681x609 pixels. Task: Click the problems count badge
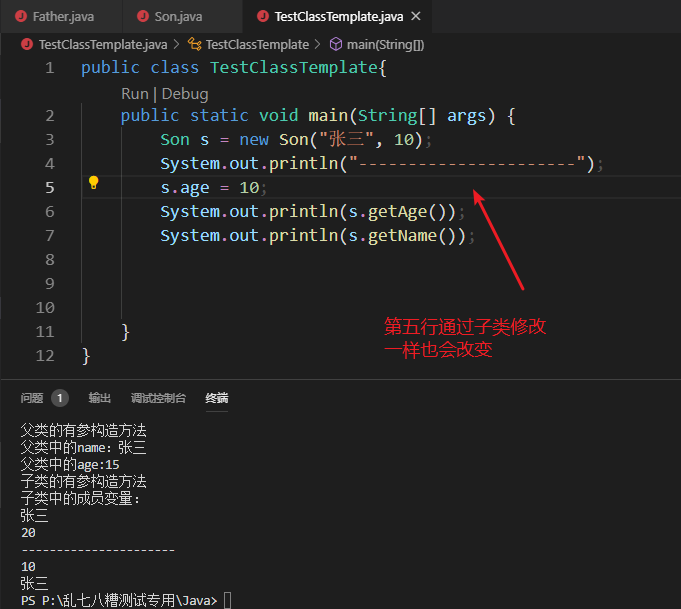[60, 398]
